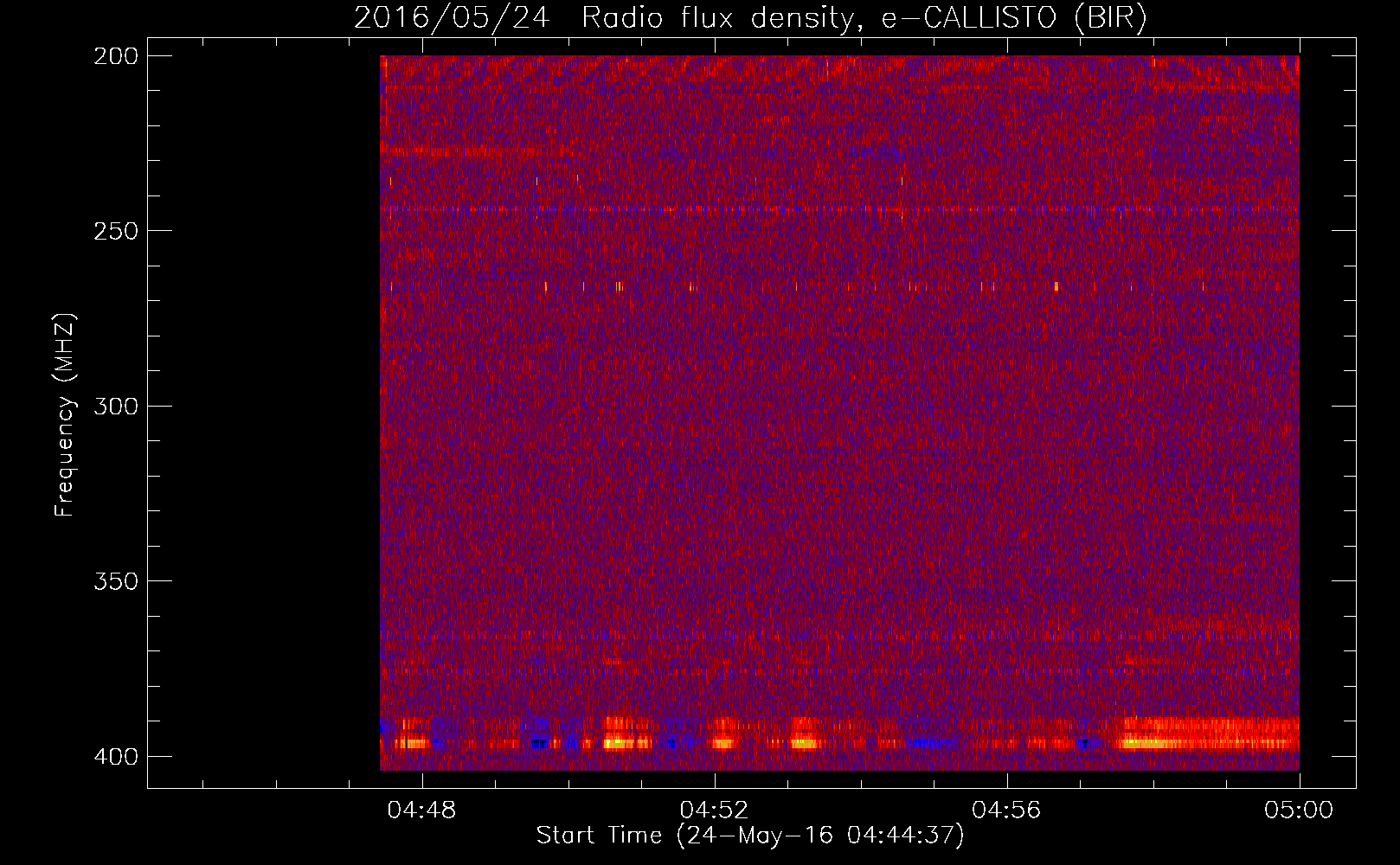Click the 04:48 time tick label
1400x865 pixels.
point(422,811)
